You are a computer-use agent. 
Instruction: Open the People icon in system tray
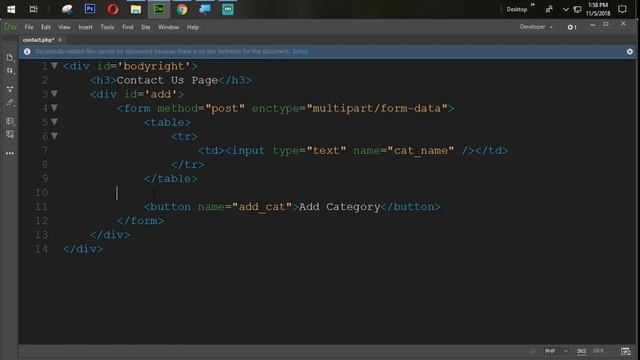point(549,9)
